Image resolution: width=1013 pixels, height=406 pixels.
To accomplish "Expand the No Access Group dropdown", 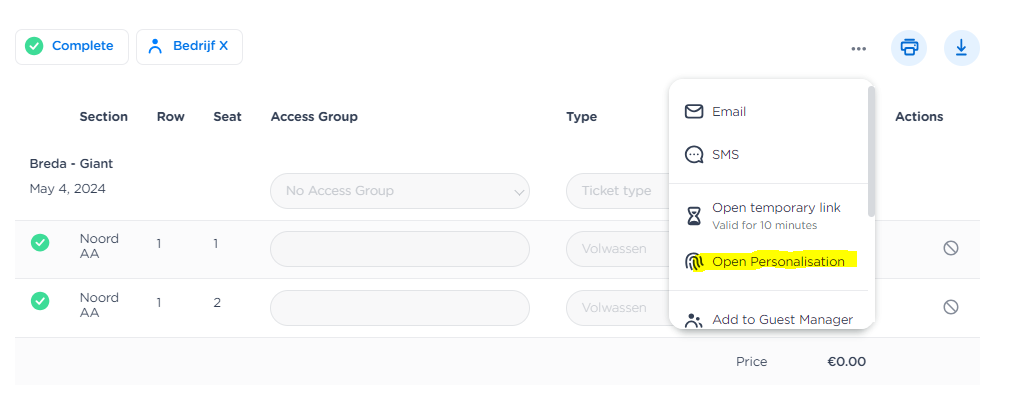I will [399, 190].
